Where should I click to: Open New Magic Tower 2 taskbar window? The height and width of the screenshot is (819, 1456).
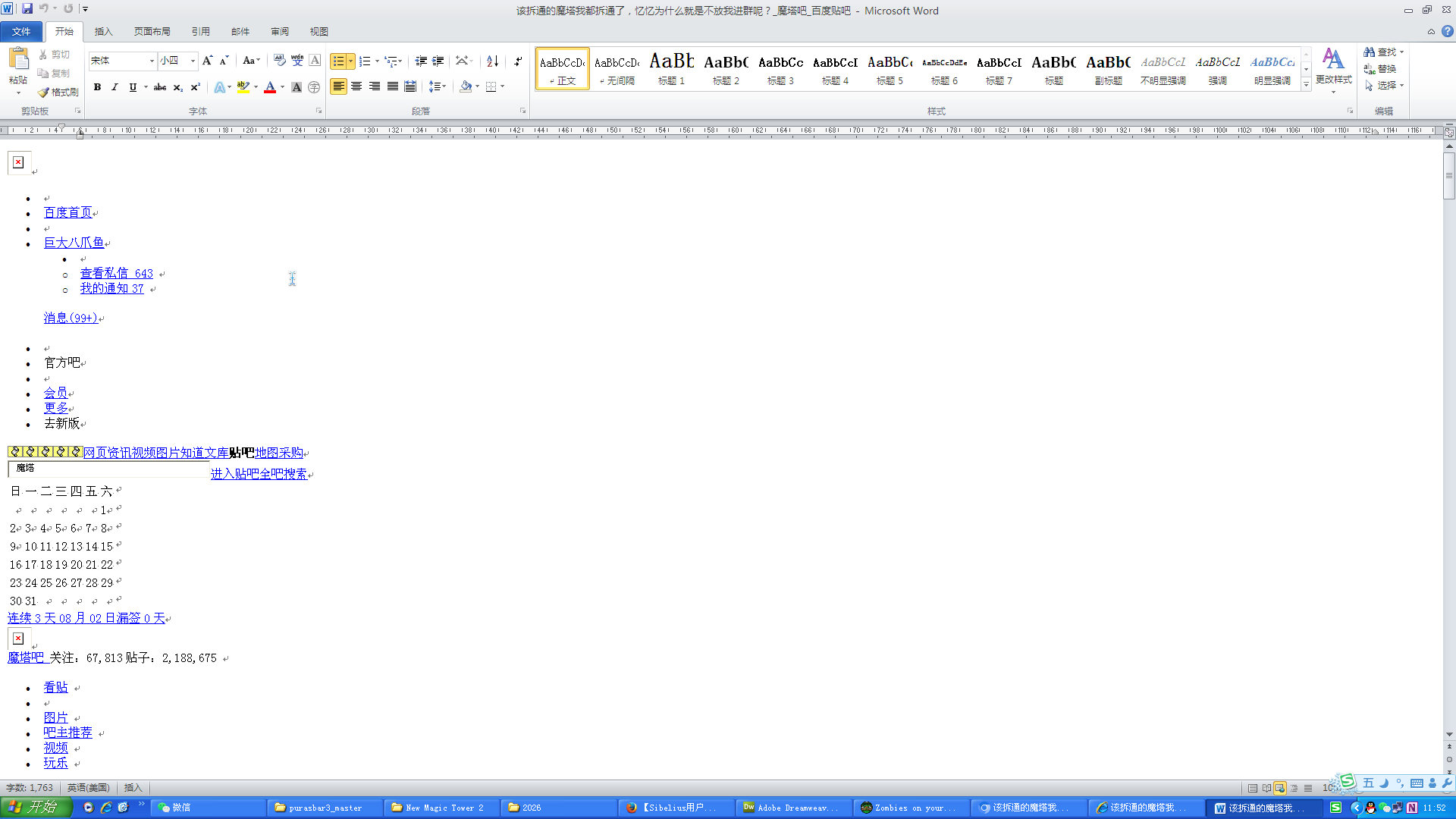coord(443,808)
